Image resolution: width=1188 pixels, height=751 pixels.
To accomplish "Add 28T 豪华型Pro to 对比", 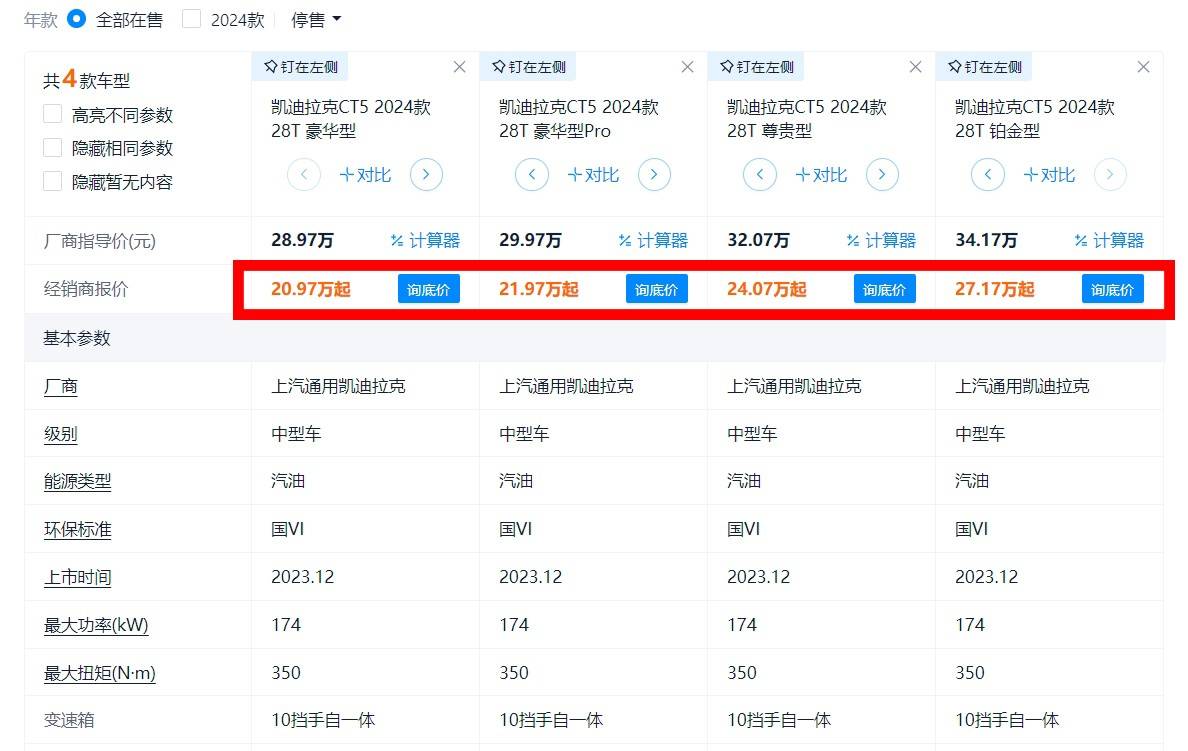I will tap(593, 175).
